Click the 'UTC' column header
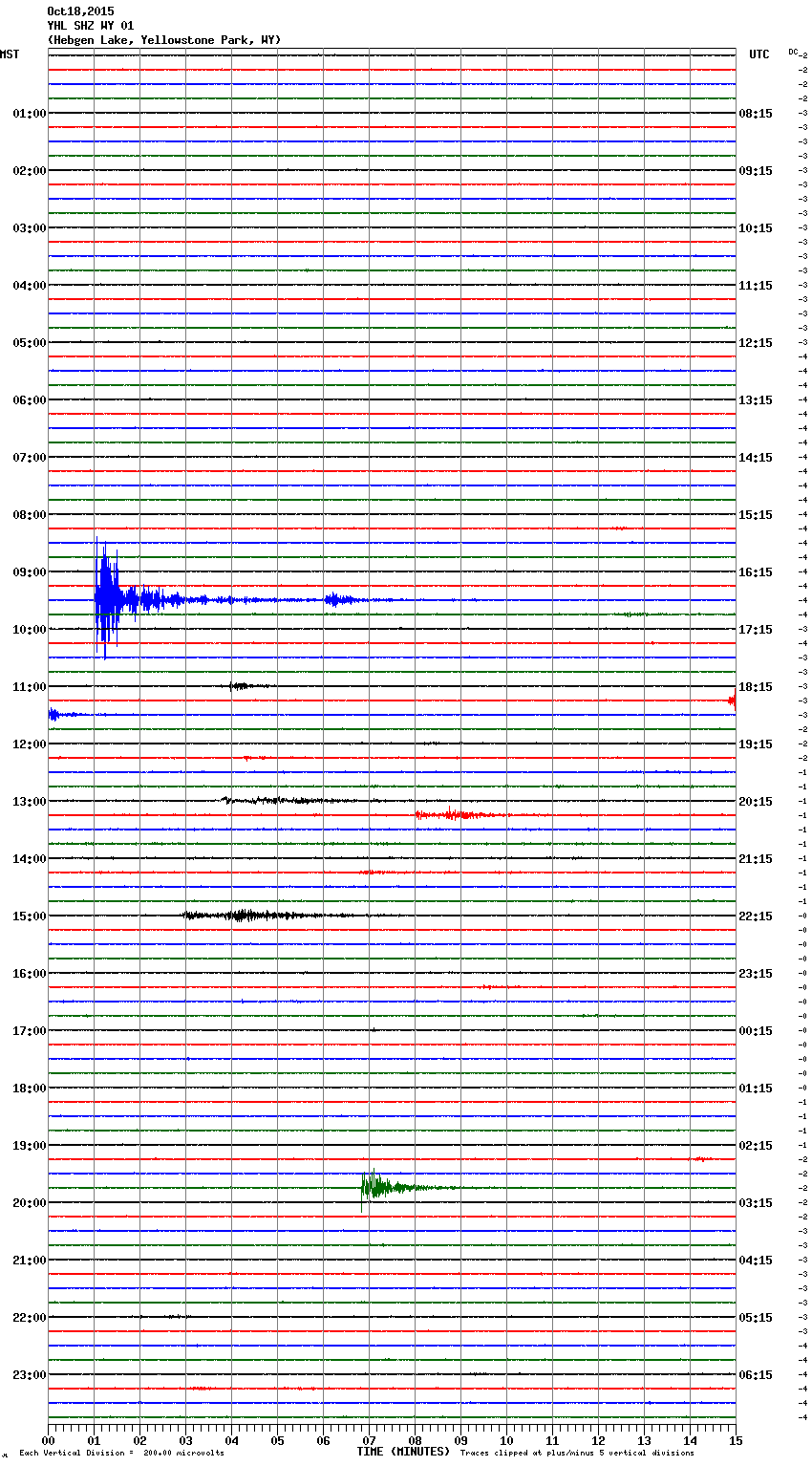Screen dimensions: 812x1466 (x=759, y=54)
